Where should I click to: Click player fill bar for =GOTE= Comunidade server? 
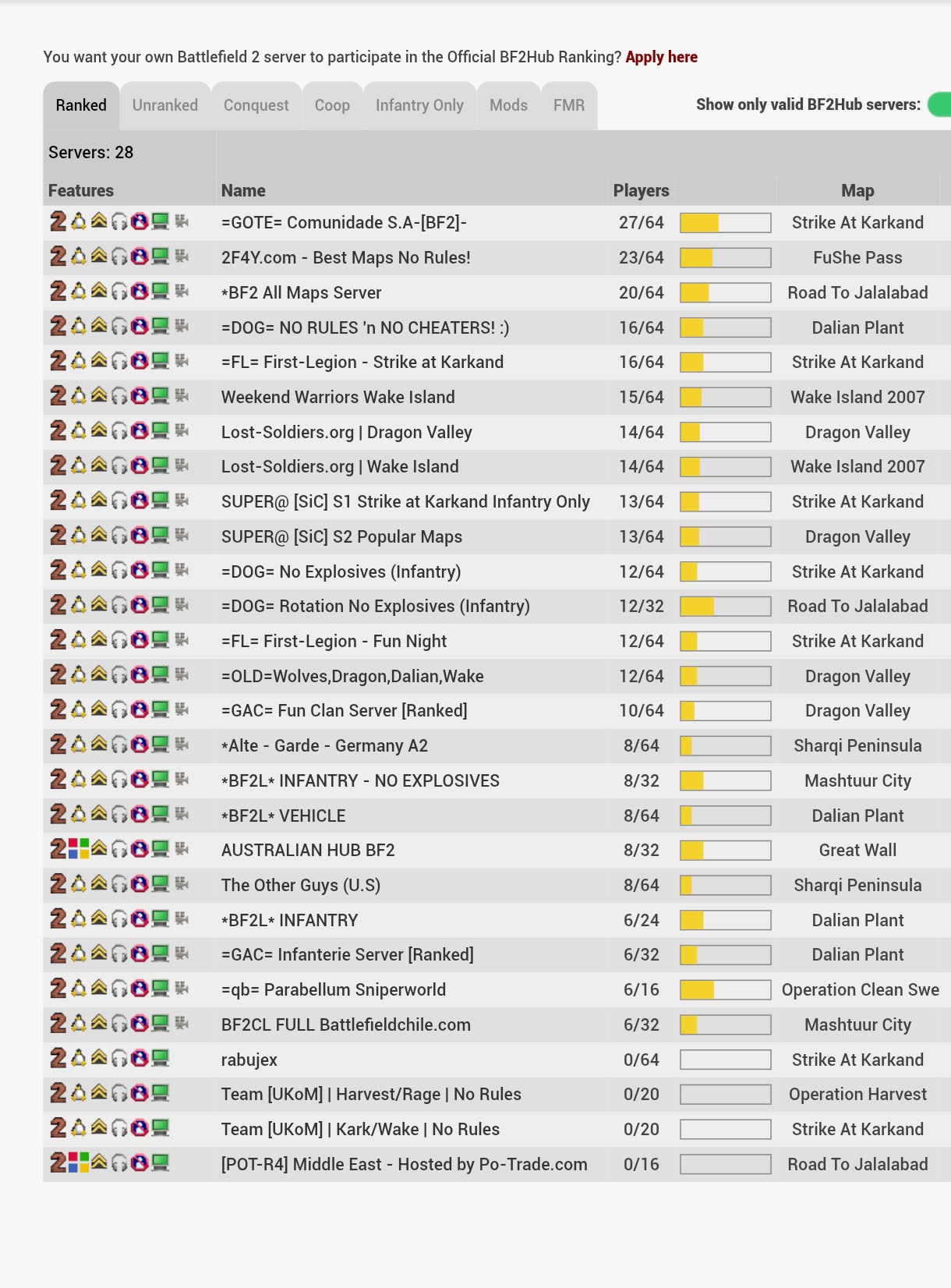pos(726,223)
